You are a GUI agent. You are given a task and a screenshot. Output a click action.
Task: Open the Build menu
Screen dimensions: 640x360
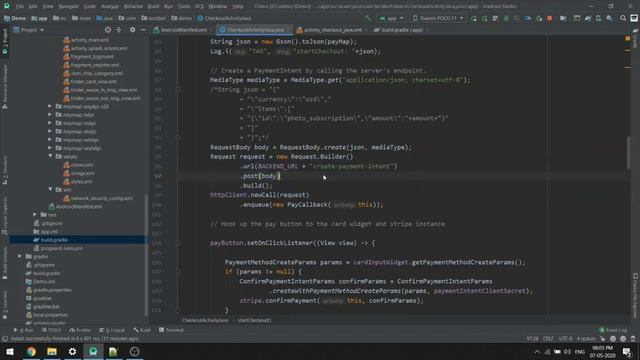coord(153,6)
